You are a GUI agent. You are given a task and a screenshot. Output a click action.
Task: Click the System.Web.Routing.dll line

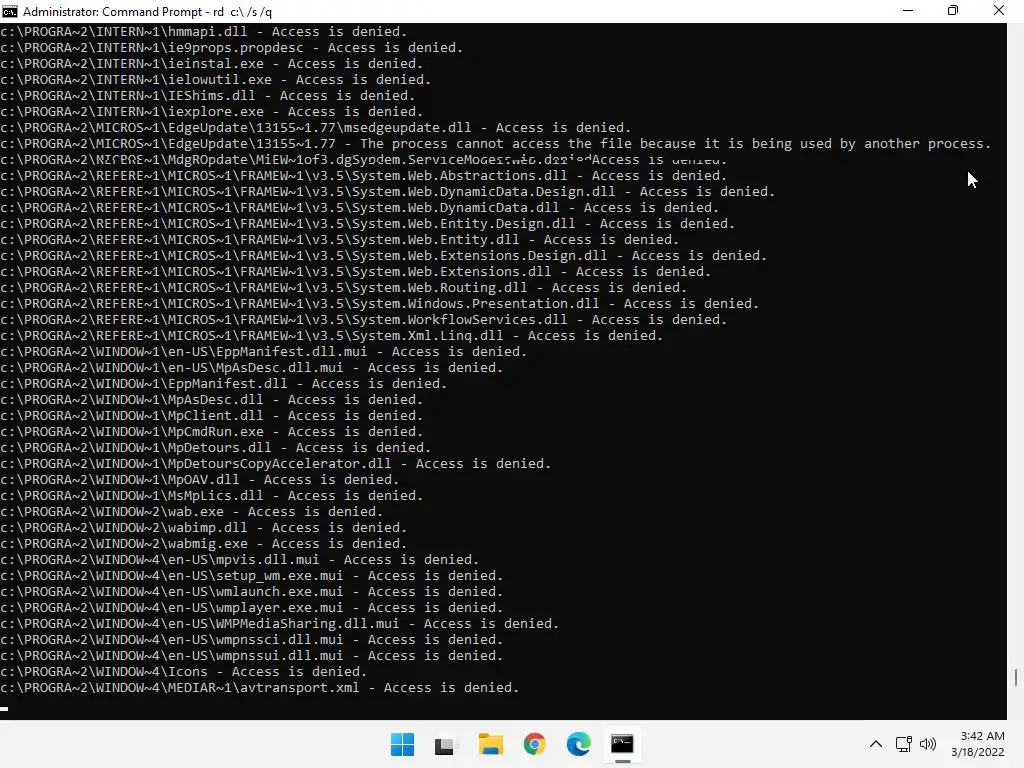point(344,287)
